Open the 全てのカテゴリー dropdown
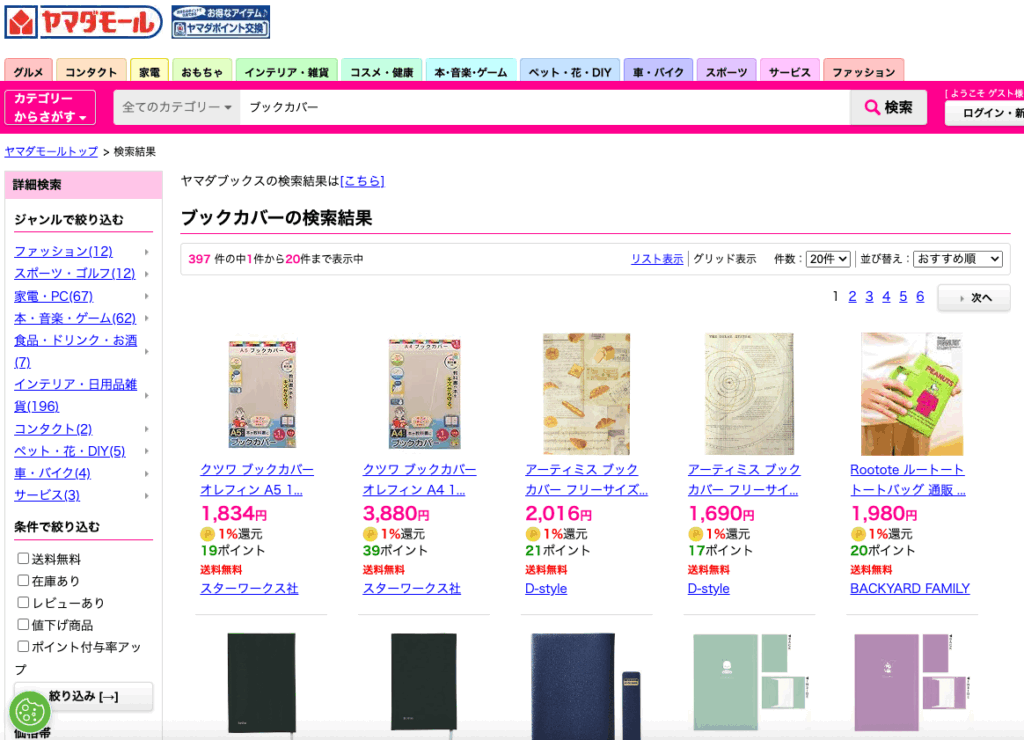The width and height of the screenshot is (1024, 740). [177, 107]
